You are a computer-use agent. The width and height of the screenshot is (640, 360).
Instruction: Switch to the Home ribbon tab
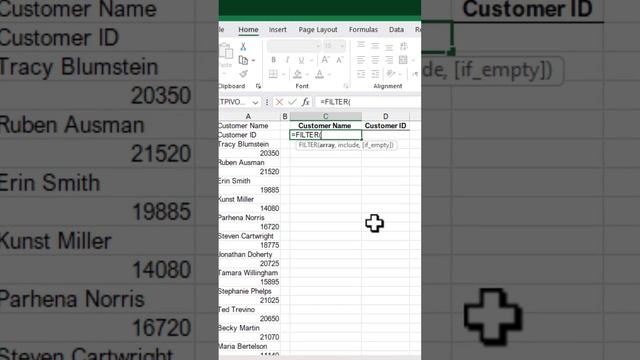click(x=248, y=29)
